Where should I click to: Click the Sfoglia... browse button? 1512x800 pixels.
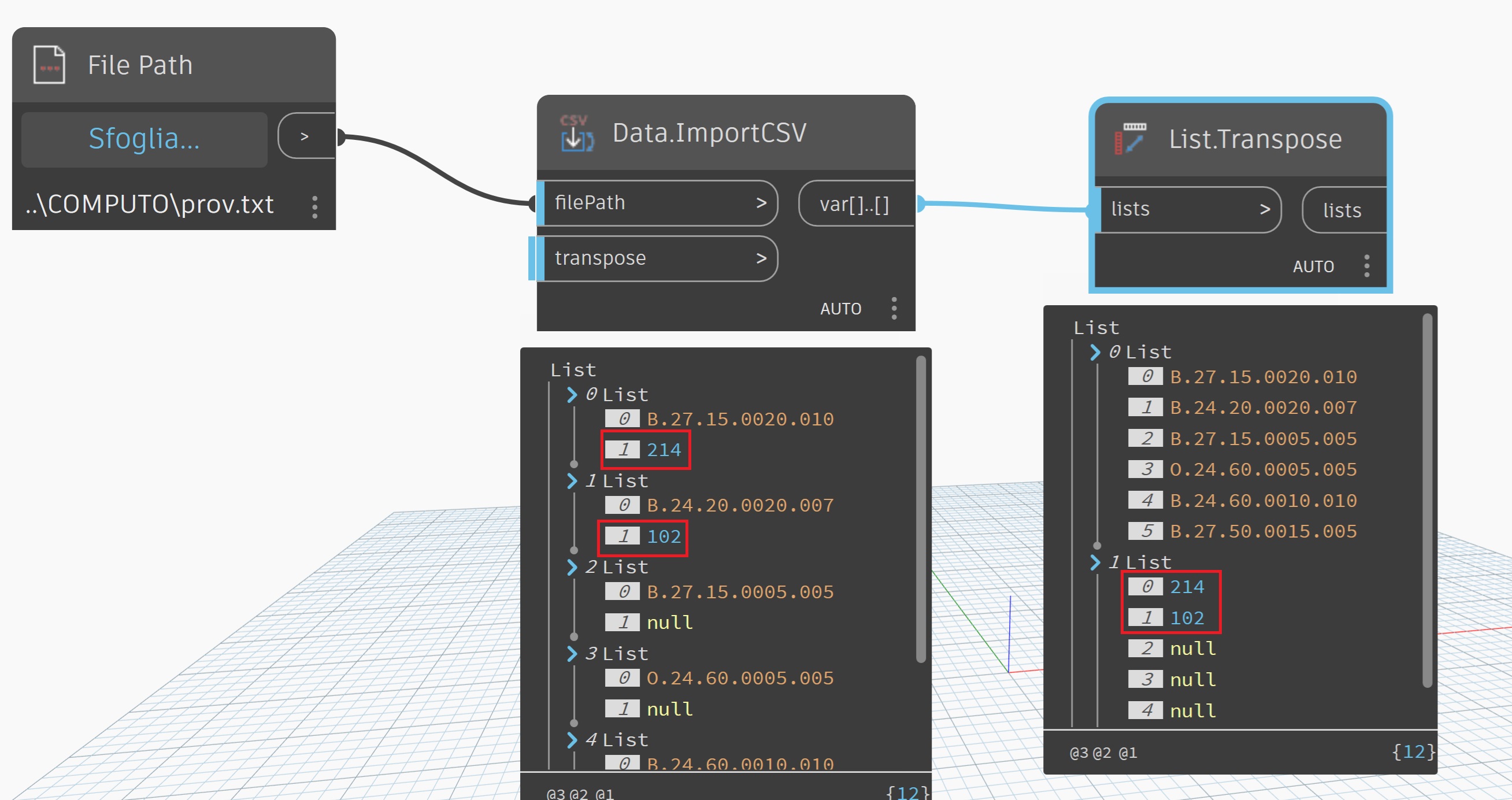144,139
